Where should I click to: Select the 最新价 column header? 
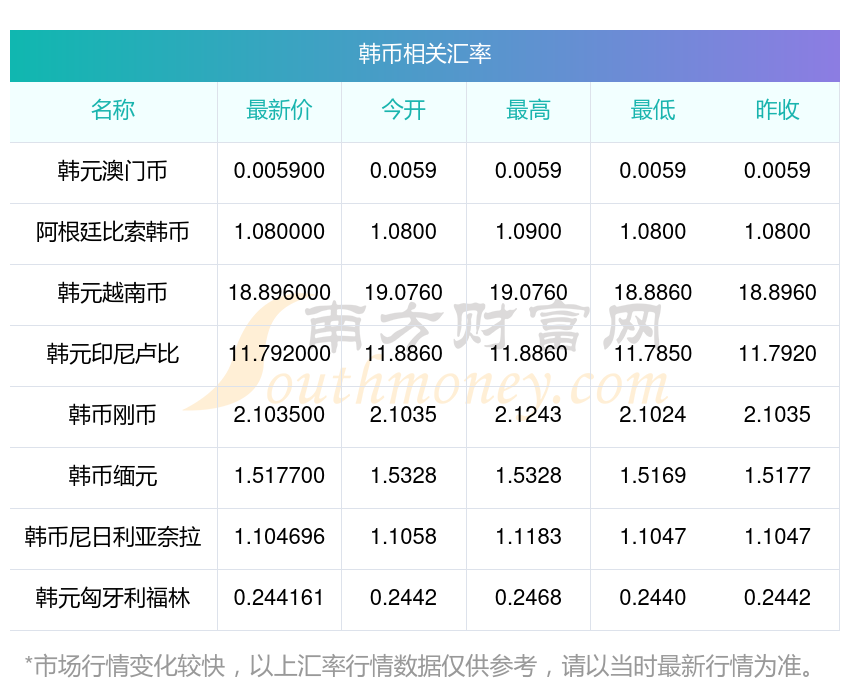[279, 110]
